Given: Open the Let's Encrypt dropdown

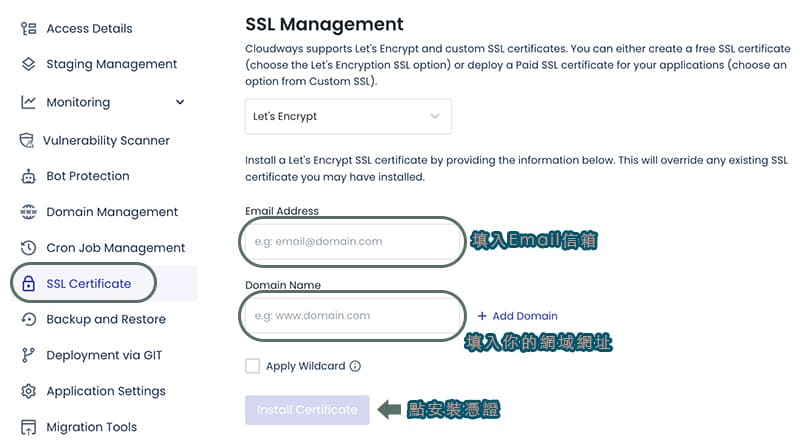Looking at the screenshot, I should (x=348, y=116).
